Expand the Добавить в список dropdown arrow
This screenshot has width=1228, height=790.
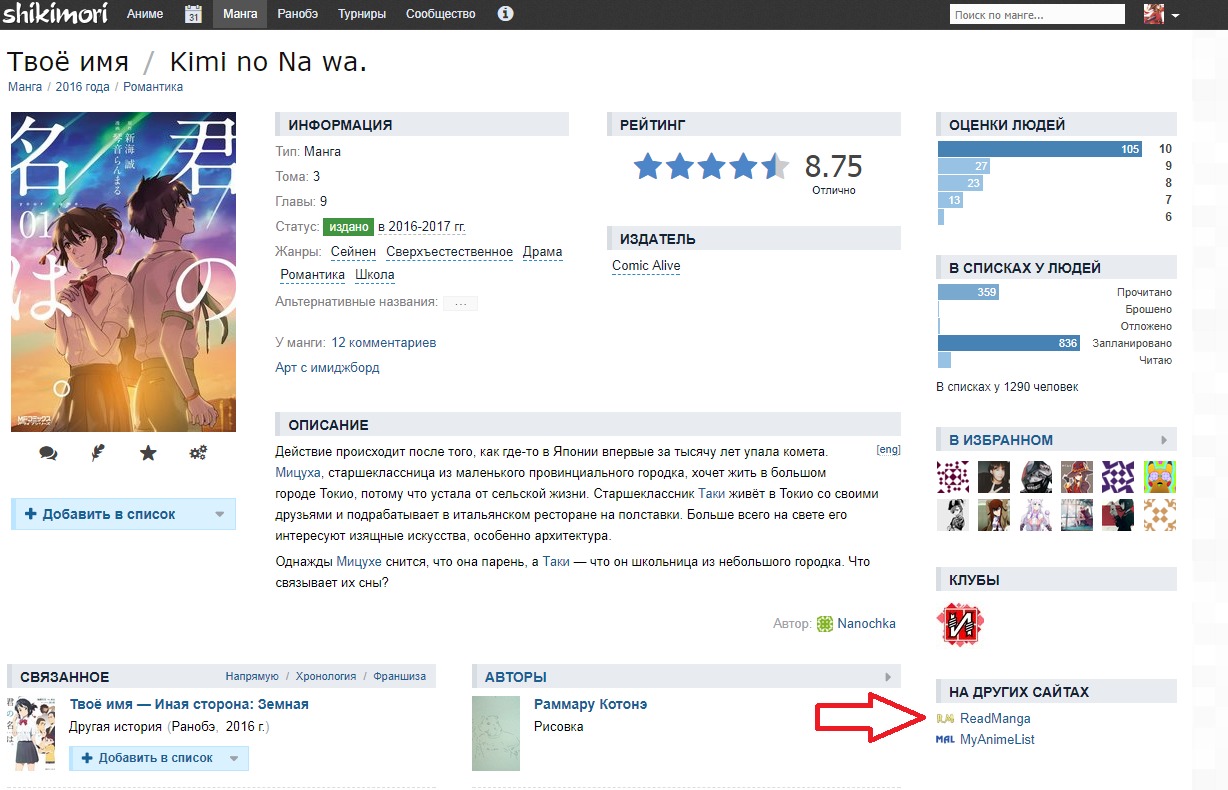coord(220,514)
